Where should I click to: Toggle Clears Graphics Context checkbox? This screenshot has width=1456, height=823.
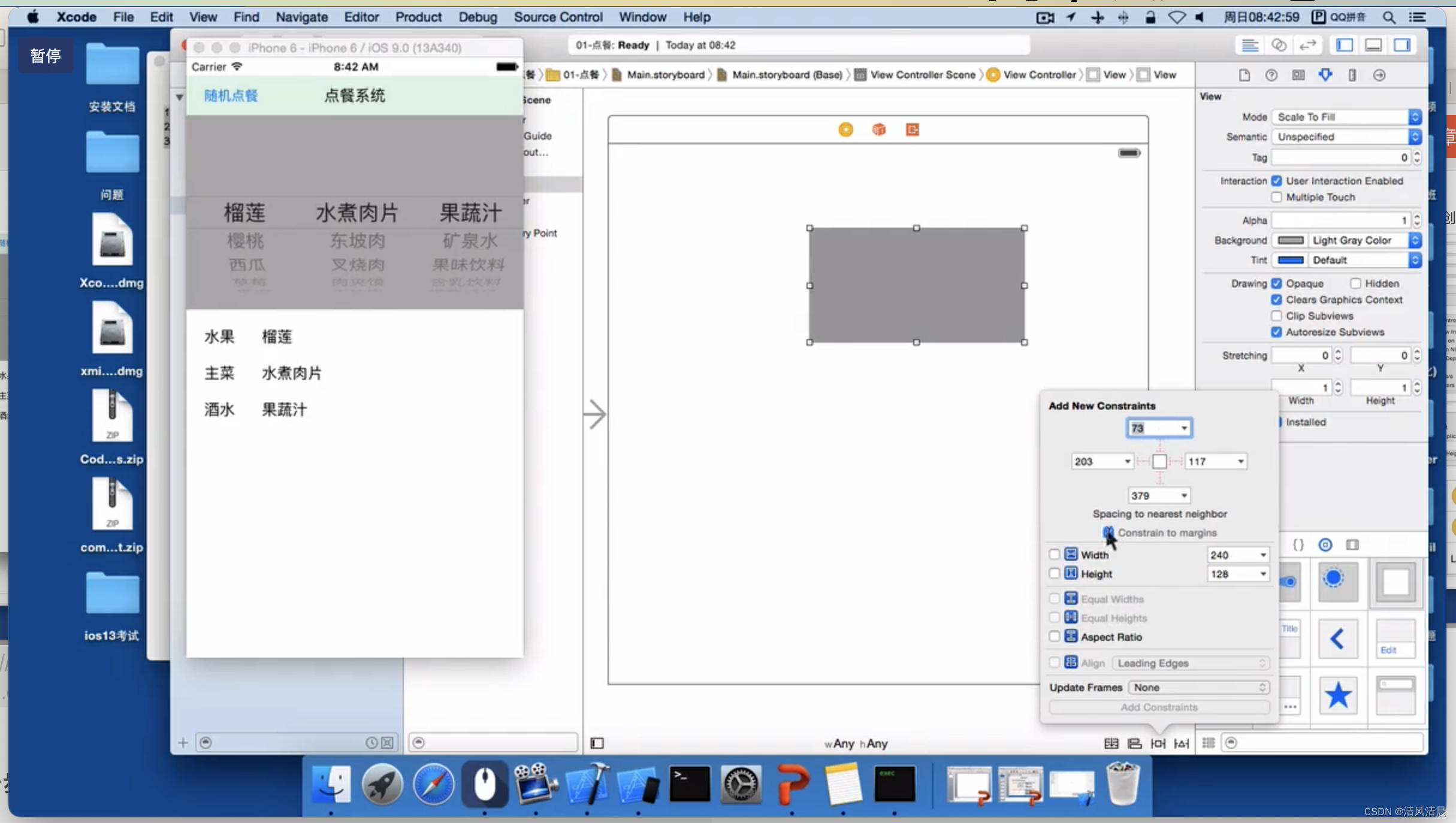1276,299
